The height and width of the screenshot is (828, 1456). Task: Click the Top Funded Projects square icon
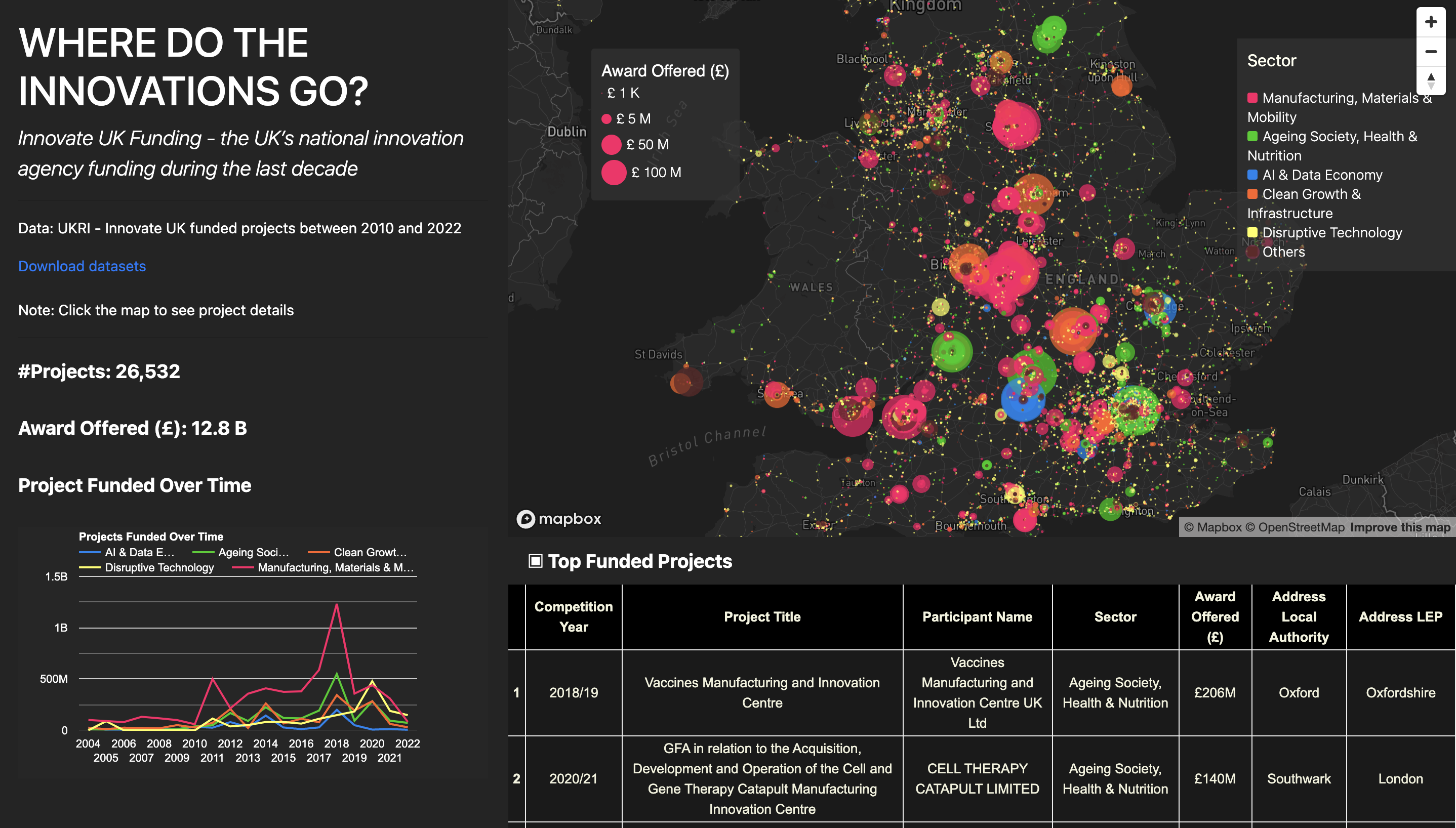pos(535,561)
